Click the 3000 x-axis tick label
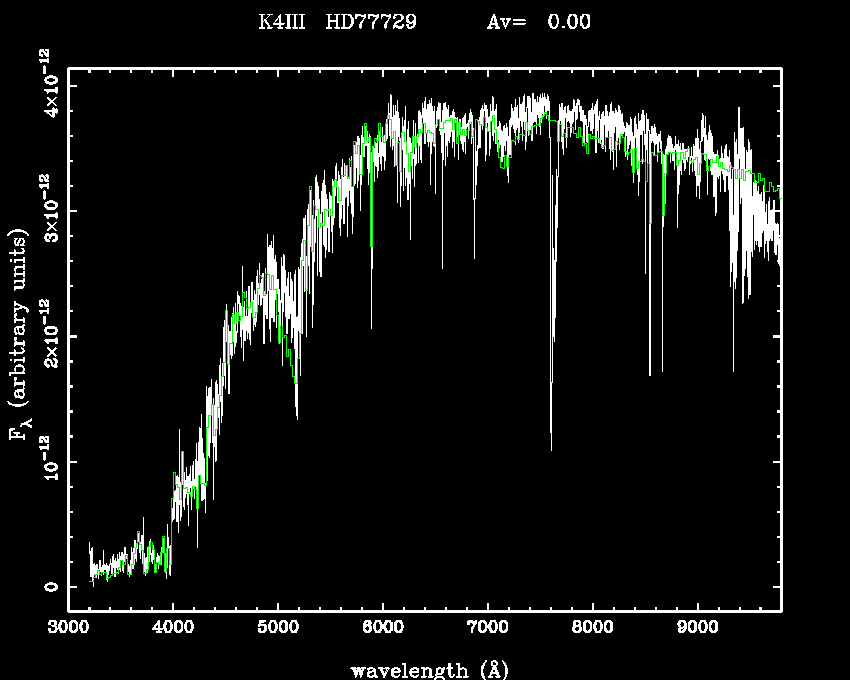The image size is (850, 680). pos(68,630)
